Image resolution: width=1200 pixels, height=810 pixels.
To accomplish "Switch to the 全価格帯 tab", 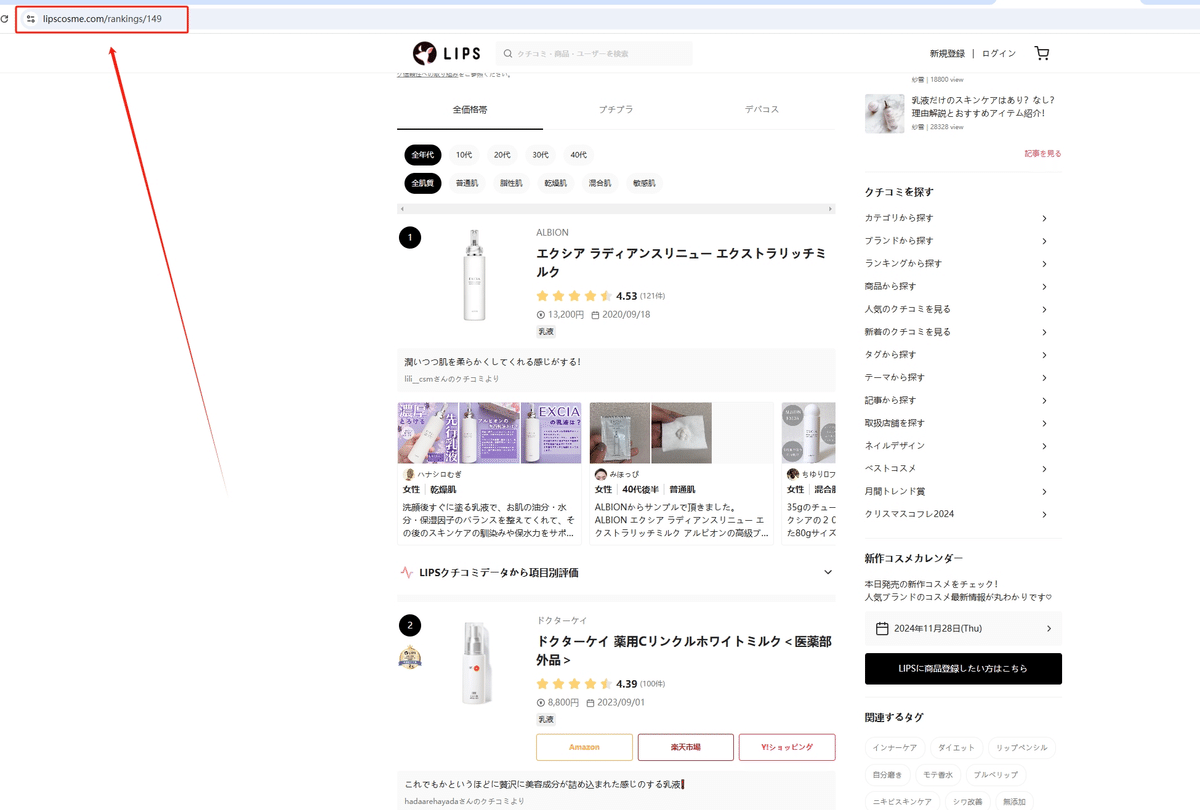I will pos(470,109).
